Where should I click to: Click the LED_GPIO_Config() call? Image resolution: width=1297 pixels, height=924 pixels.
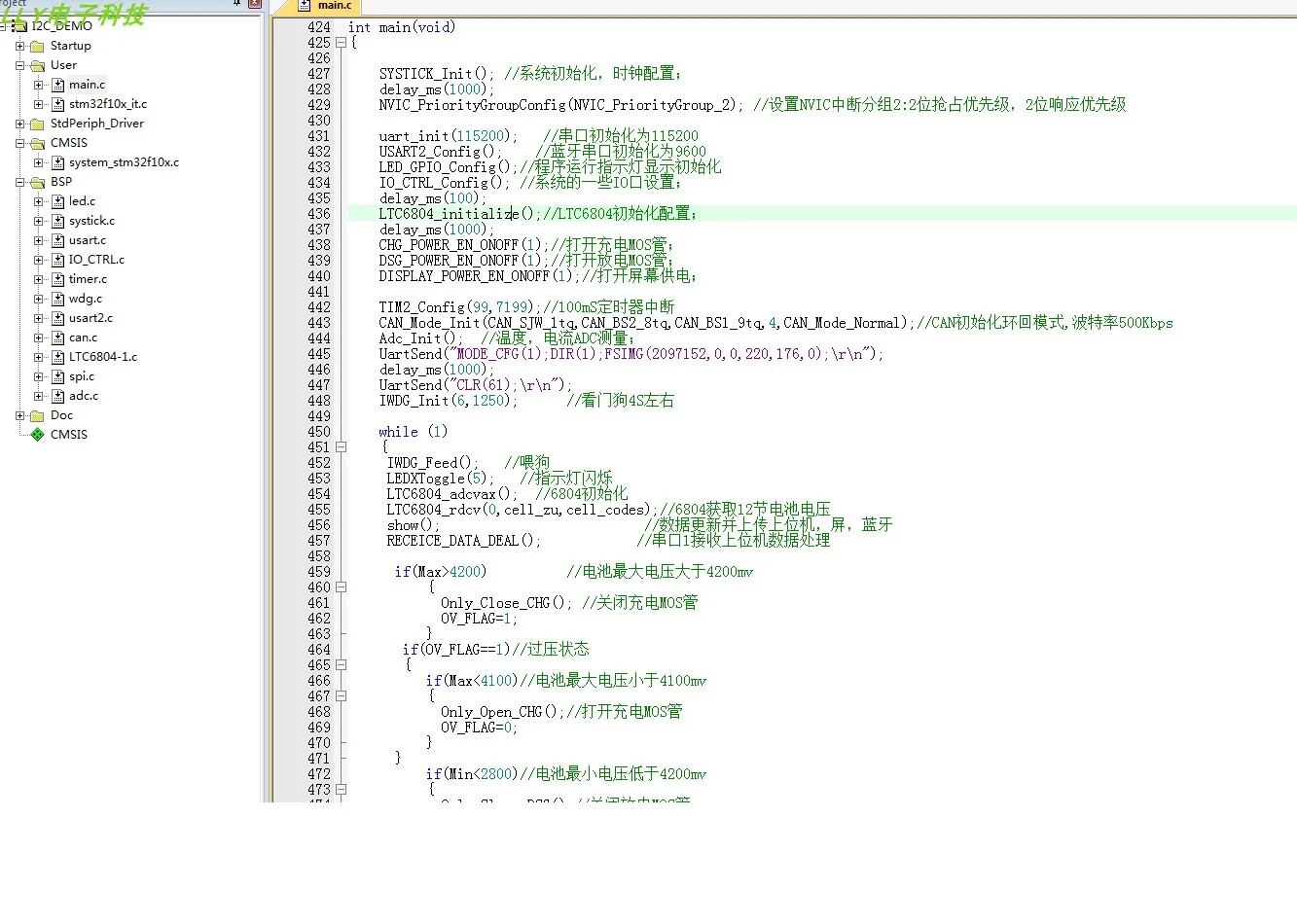[448, 167]
